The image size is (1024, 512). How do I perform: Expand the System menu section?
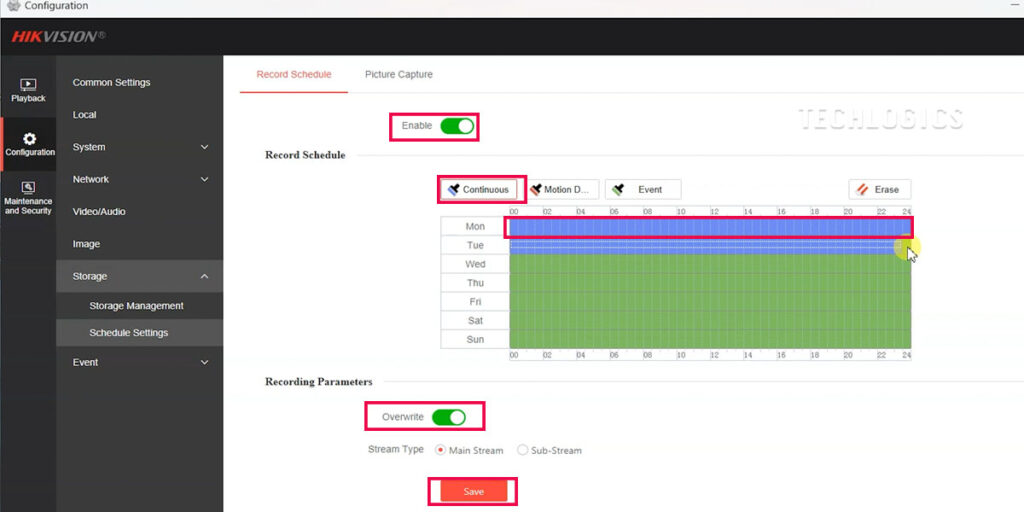pyautogui.click(x=140, y=147)
